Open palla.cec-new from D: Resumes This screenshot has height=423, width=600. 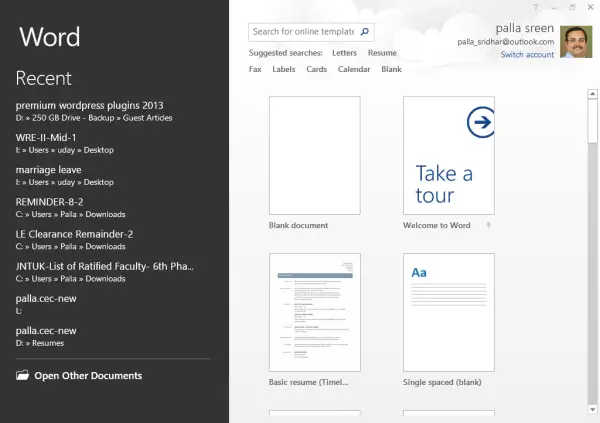[x=46, y=336]
